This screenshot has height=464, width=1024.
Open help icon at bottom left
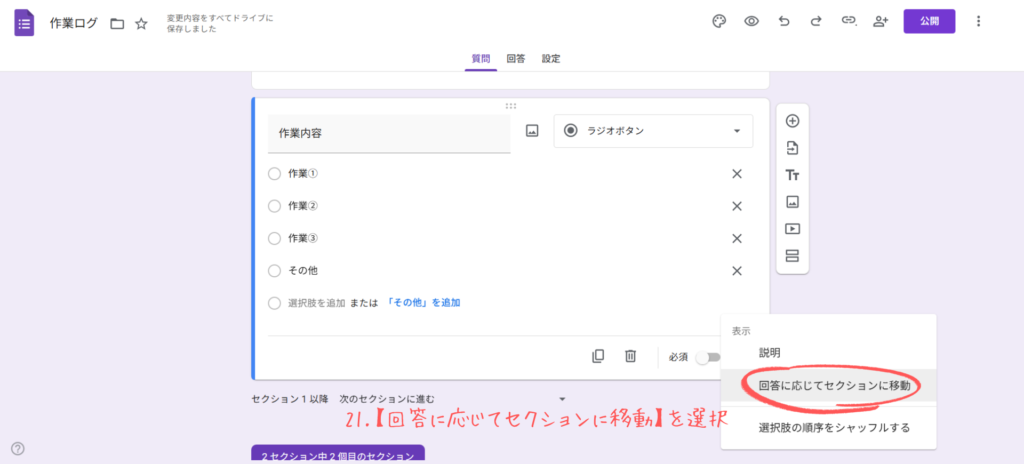click(x=18, y=448)
